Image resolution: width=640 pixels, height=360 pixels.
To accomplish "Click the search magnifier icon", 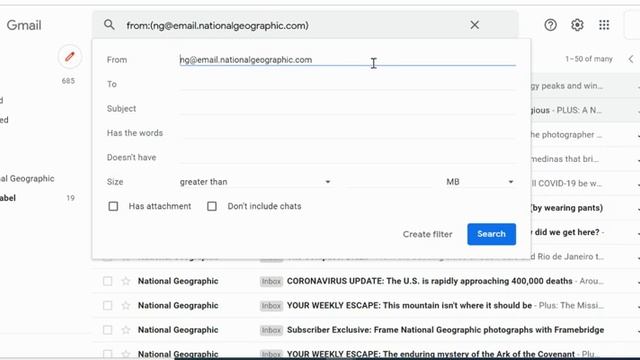I will (x=109, y=25).
